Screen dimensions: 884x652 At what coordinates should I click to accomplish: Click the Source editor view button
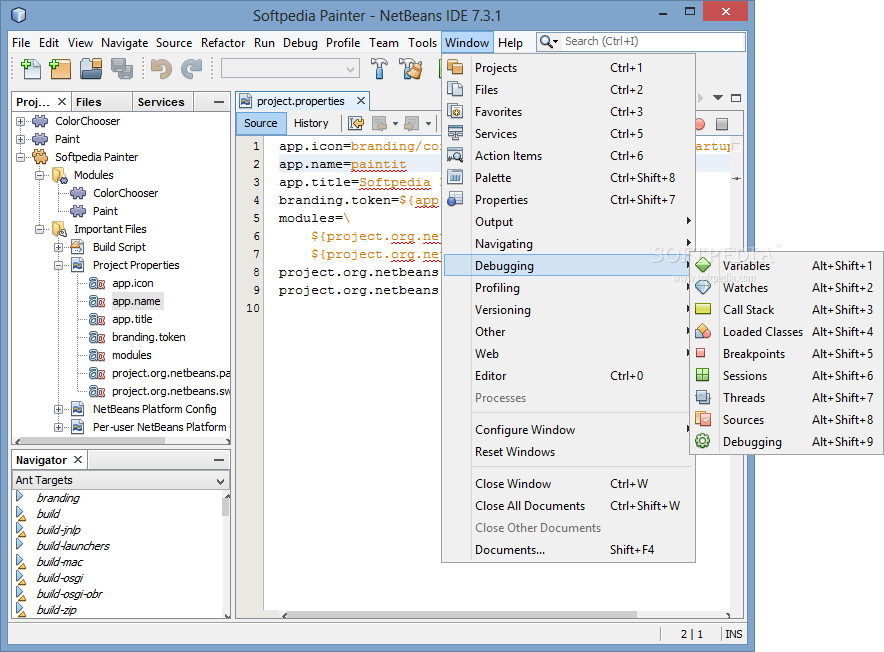click(x=260, y=123)
